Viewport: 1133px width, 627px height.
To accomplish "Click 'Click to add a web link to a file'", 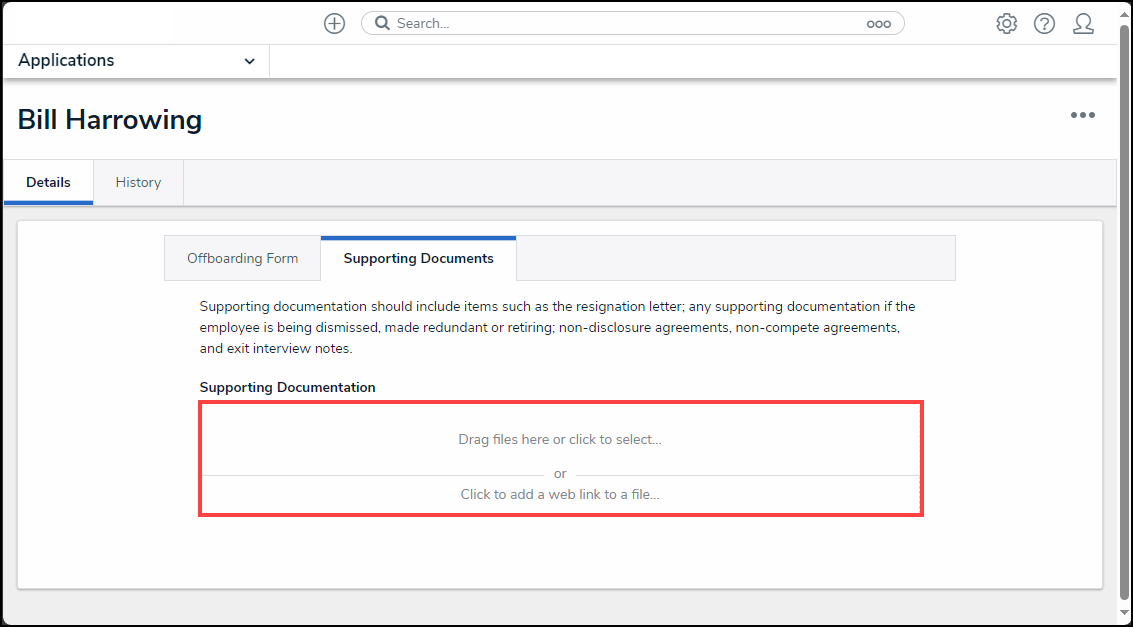I will click(x=560, y=494).
